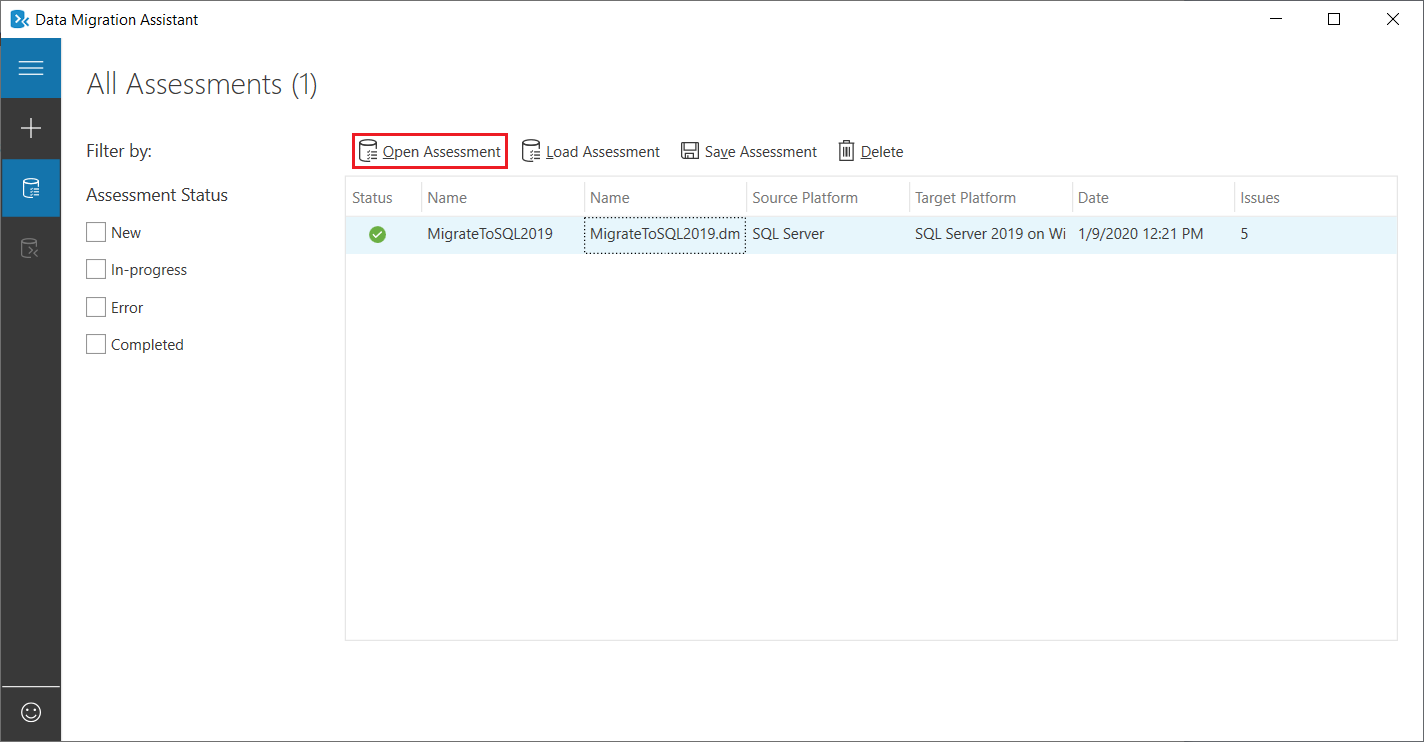Click the MigrateToSQL2019.dm file name cell

[665, 234]
